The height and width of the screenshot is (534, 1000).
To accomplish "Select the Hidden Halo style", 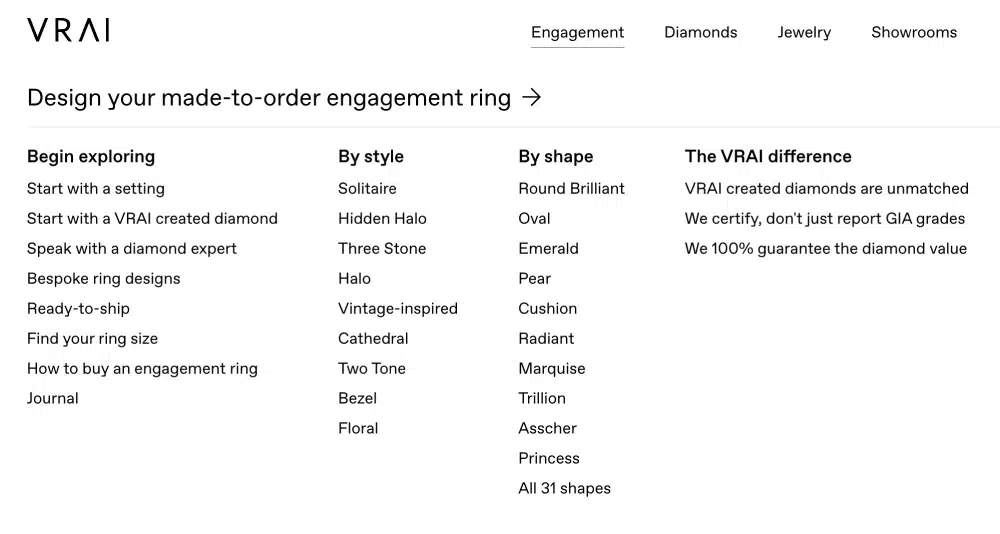I will pos(382,218).
